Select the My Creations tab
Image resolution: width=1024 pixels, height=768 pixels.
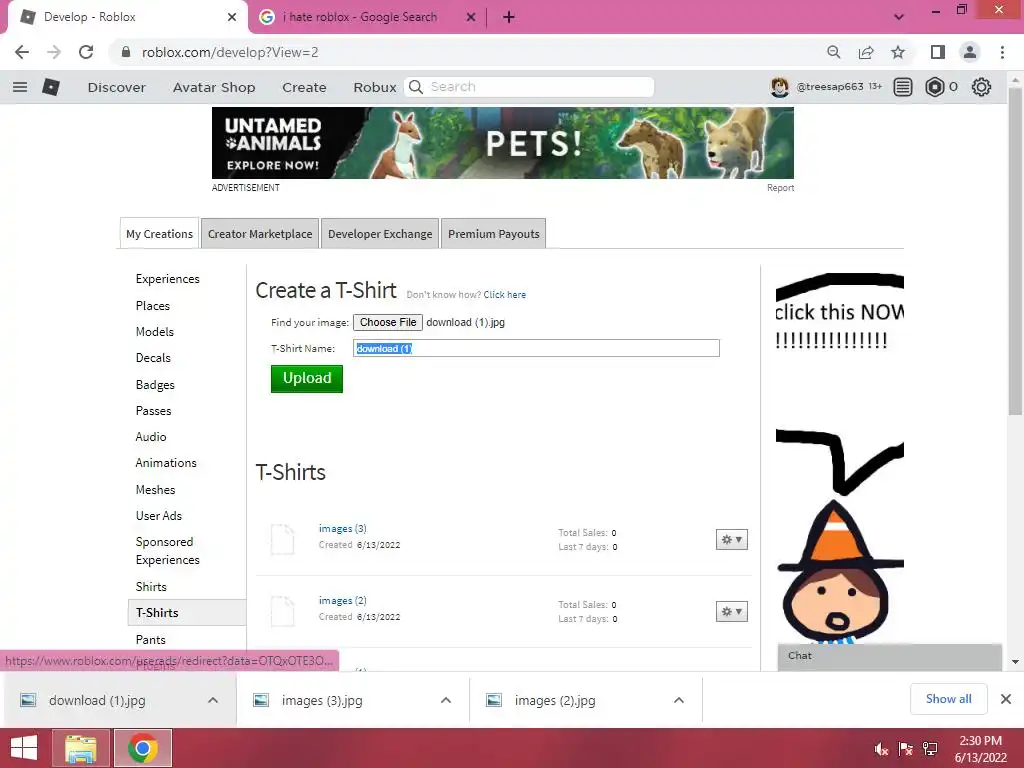click(x=159, y=234)
